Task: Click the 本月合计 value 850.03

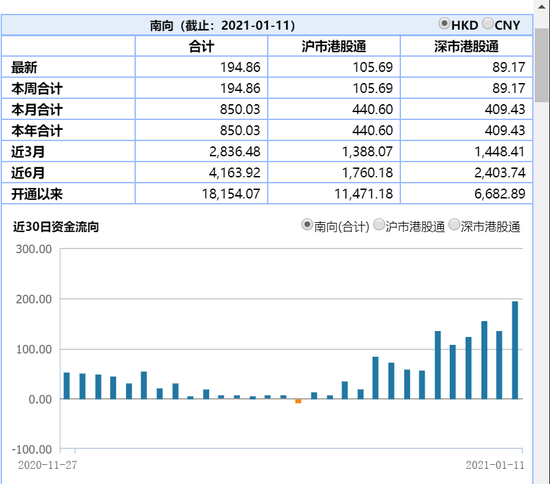Action: pos(240,109)
